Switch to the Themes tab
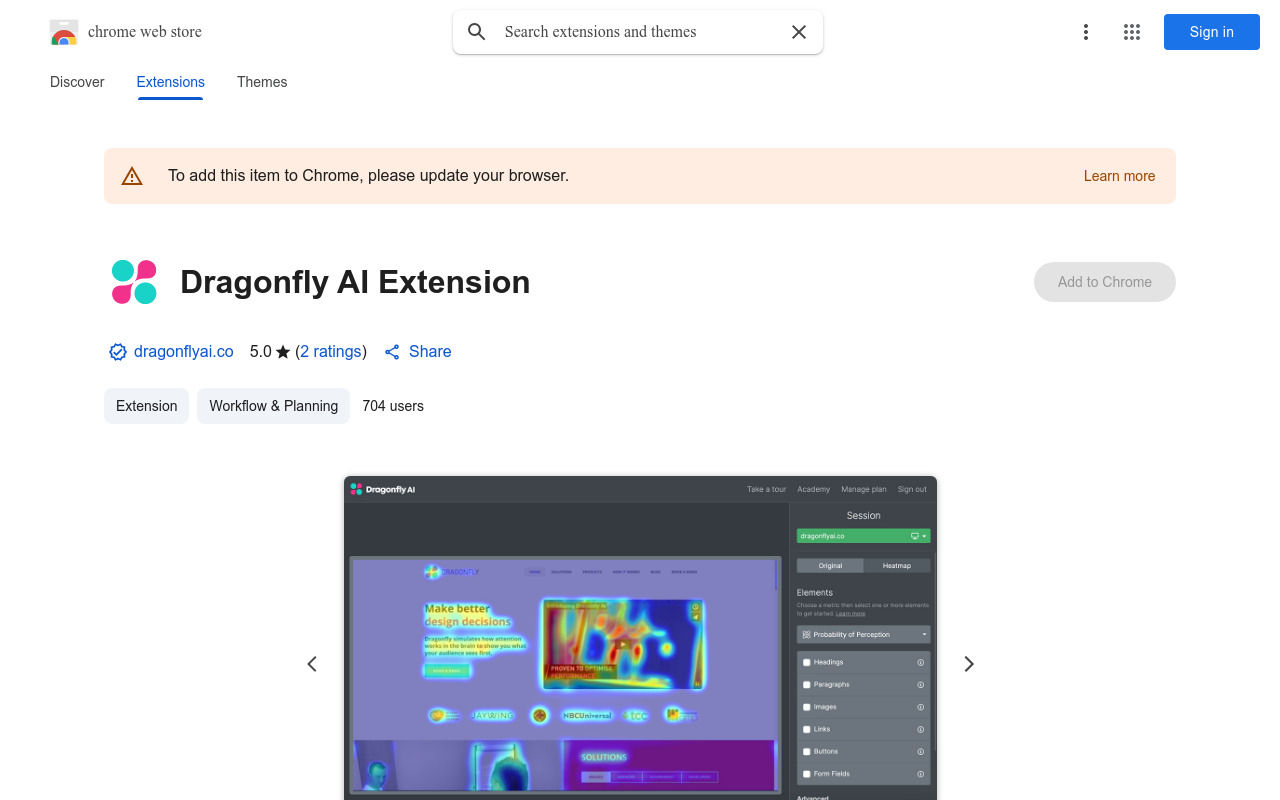 tap(262, 82)
